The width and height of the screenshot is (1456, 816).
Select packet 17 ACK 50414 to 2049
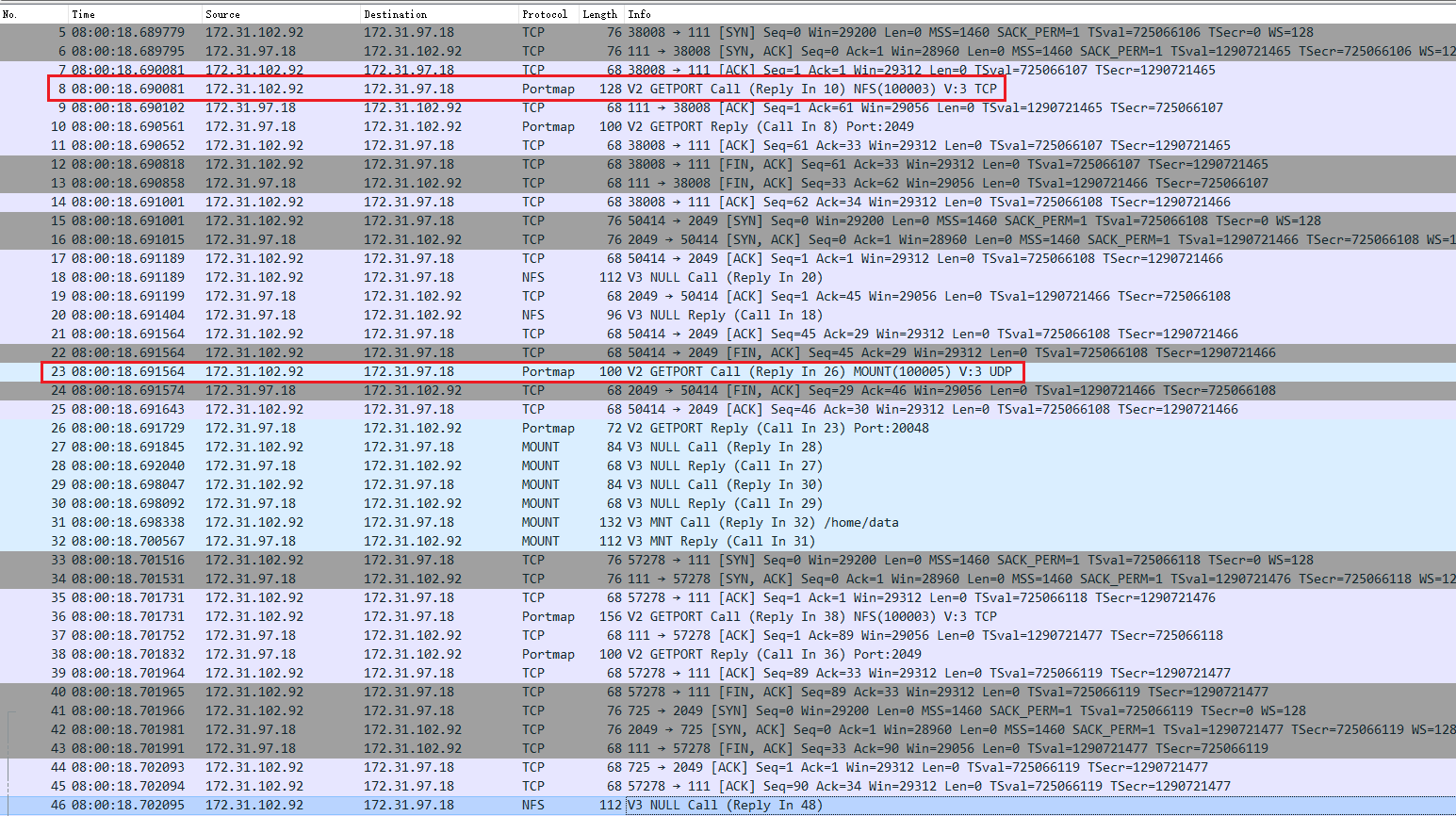728,258
